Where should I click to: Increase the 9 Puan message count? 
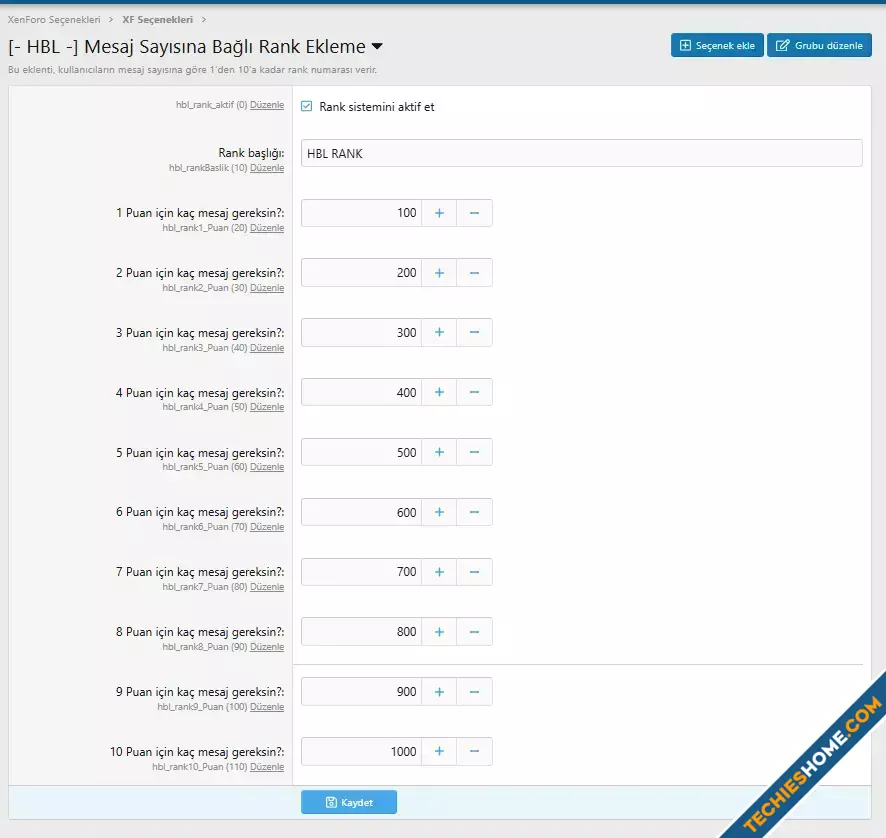(x=439, y=692)
